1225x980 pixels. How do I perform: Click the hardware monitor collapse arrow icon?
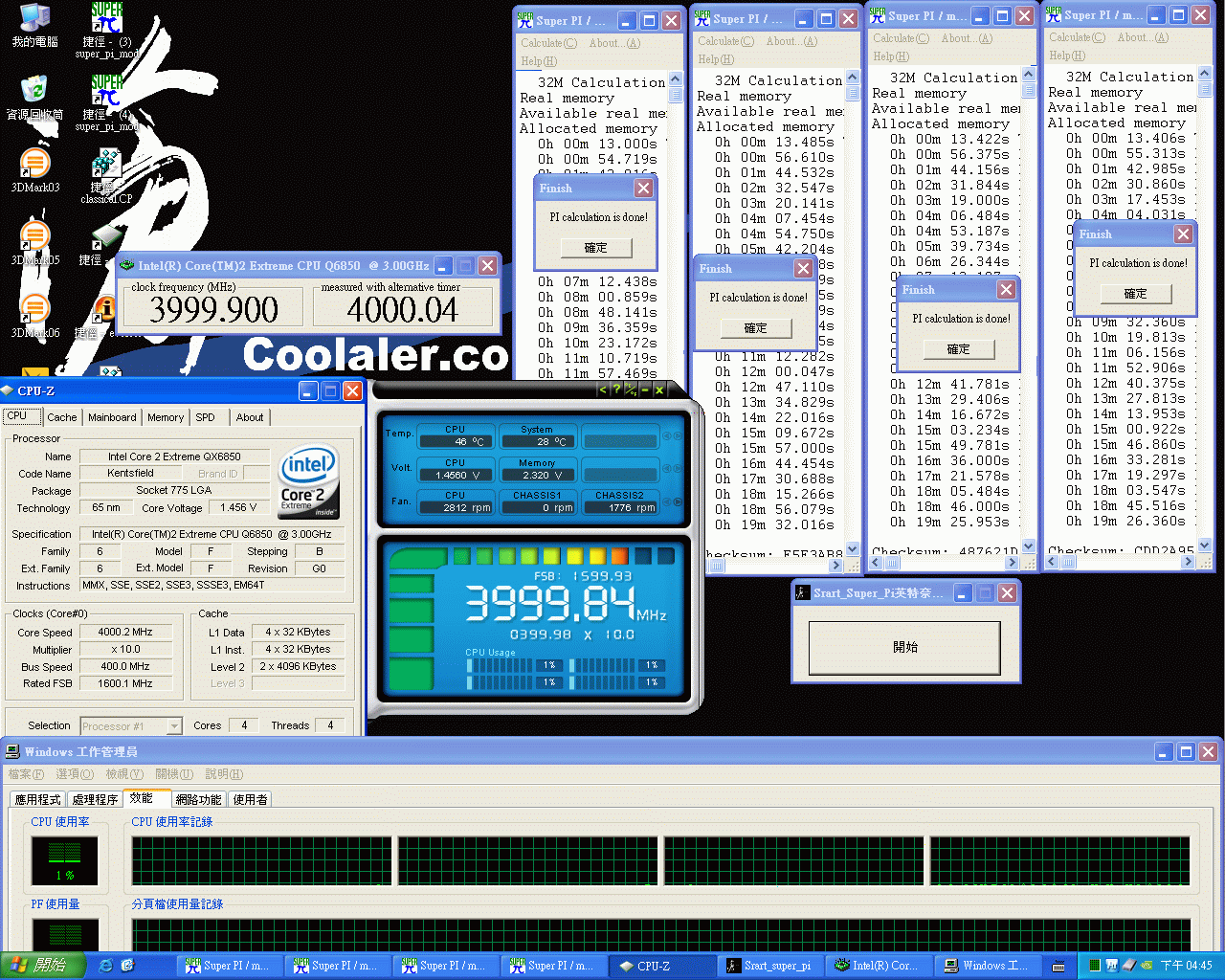[x=603, y=390]
